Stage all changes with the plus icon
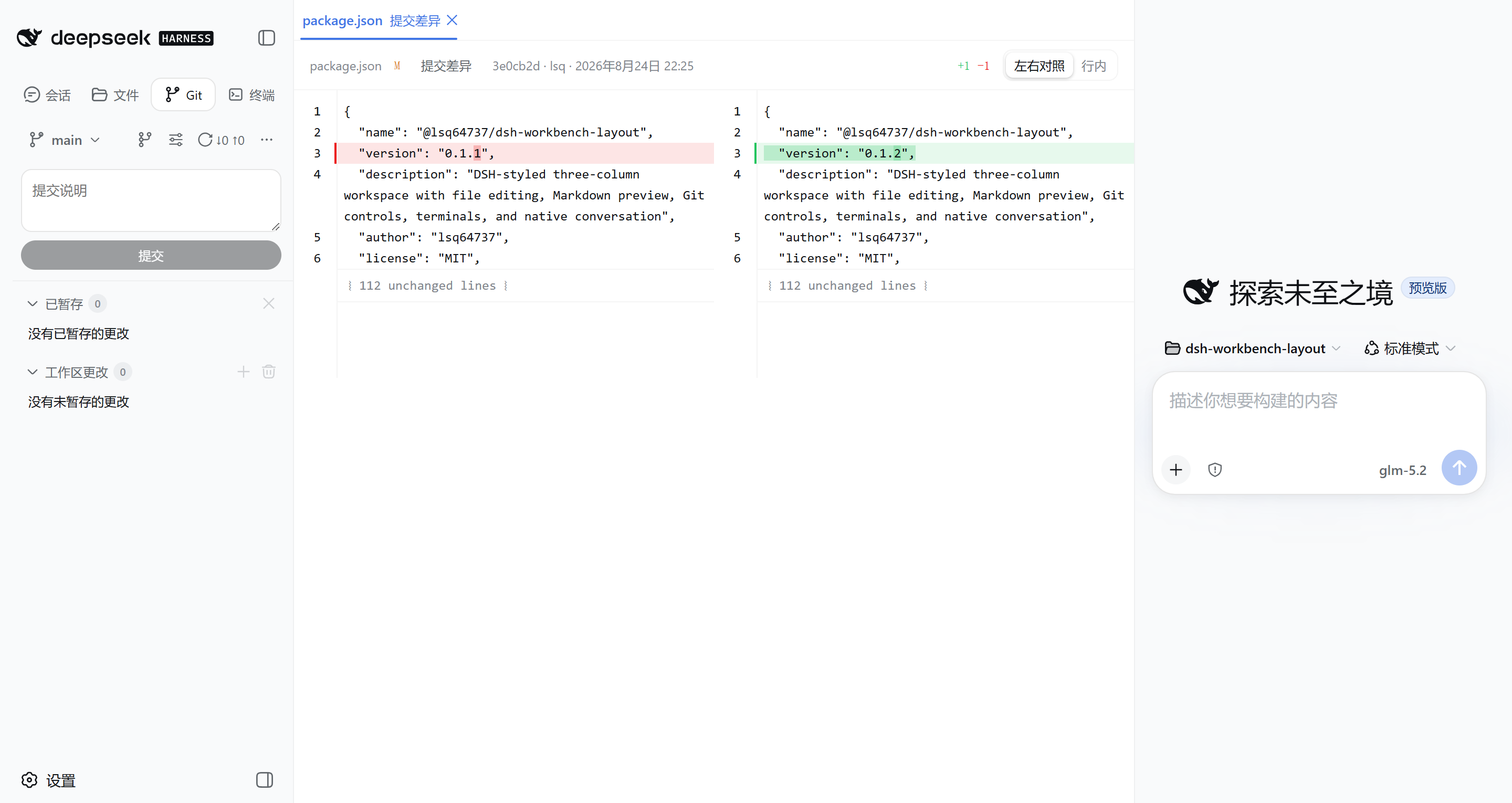This screenshot has height=803, width=1512. click(x=244, y=372)
